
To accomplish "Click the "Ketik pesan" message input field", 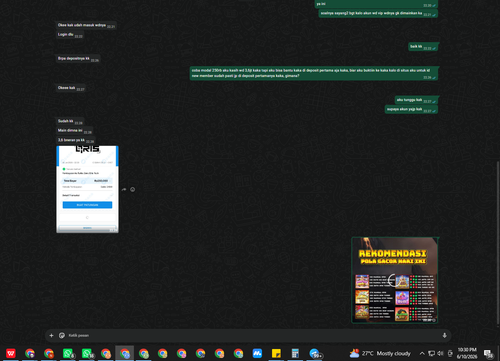I will (x=253, y=335).
